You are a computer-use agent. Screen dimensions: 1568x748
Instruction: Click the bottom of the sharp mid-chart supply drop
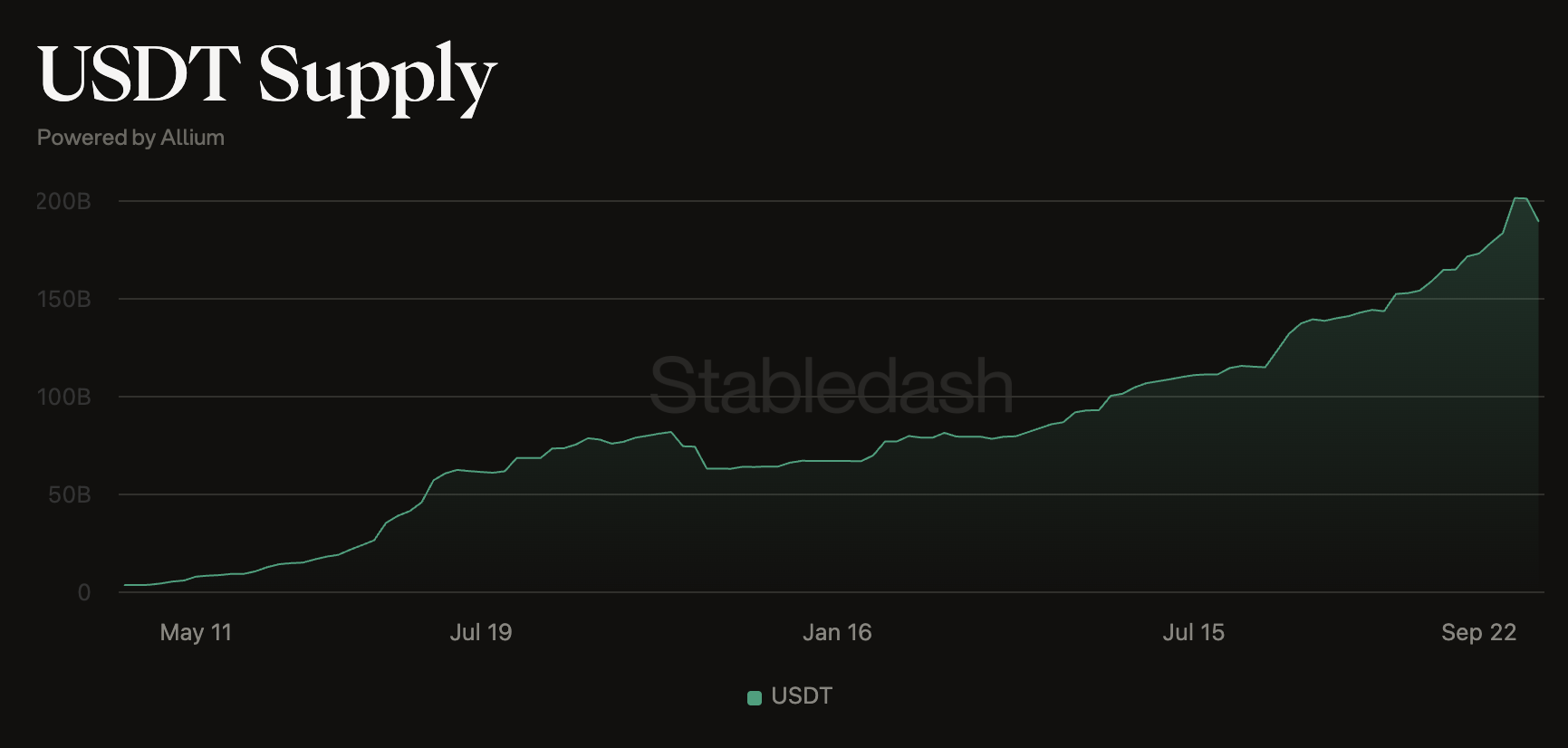[x=707, y=468]
